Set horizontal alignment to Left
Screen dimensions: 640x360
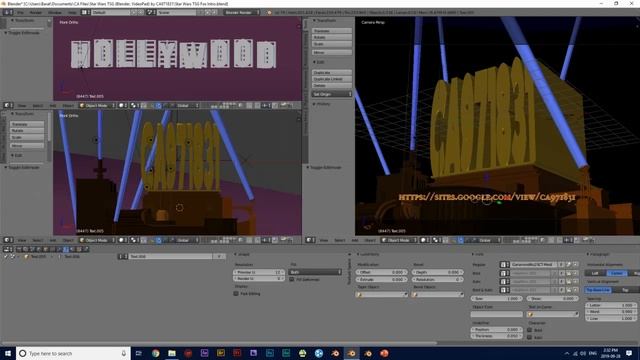tap(595, 273)
